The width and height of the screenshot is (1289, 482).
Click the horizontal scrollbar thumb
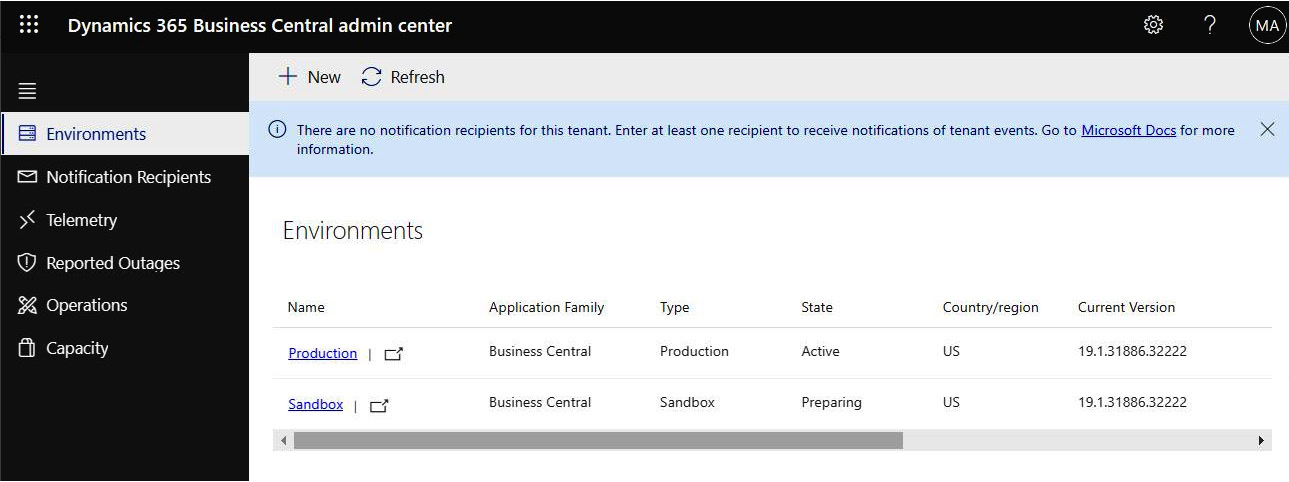[x=598, y=440]
